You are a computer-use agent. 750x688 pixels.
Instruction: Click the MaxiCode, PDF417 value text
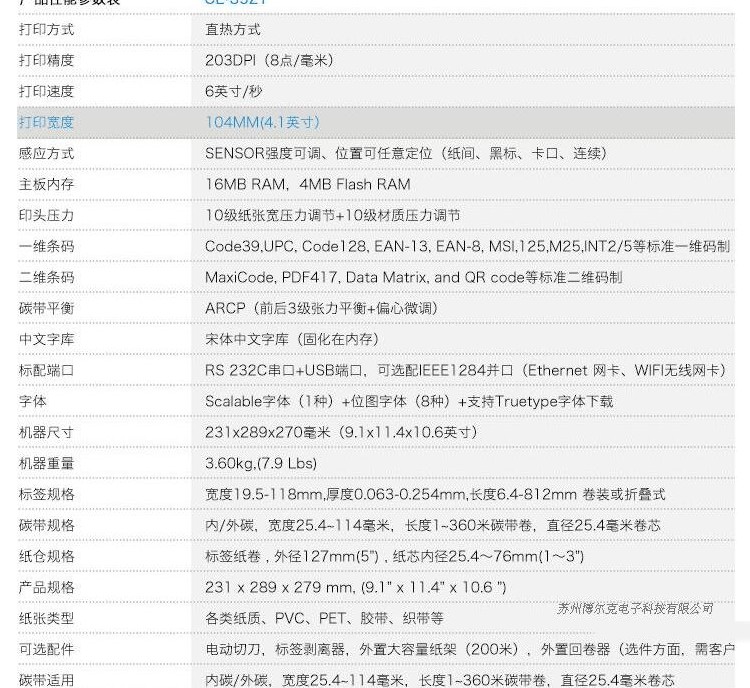414,277
